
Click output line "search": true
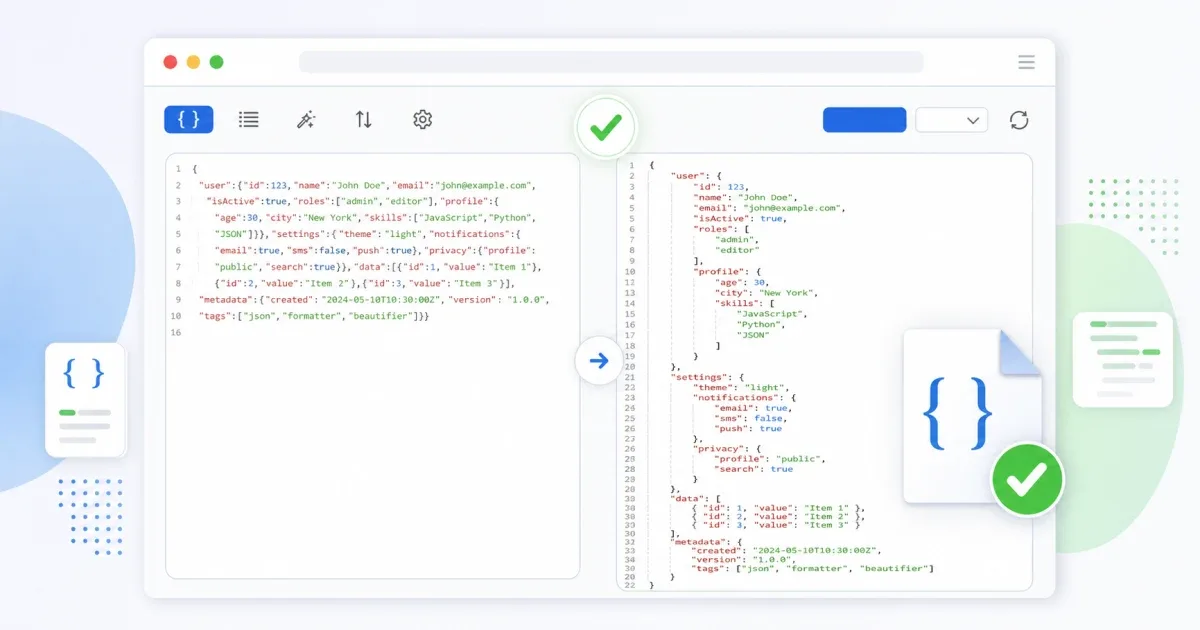(x=753, y=469)
